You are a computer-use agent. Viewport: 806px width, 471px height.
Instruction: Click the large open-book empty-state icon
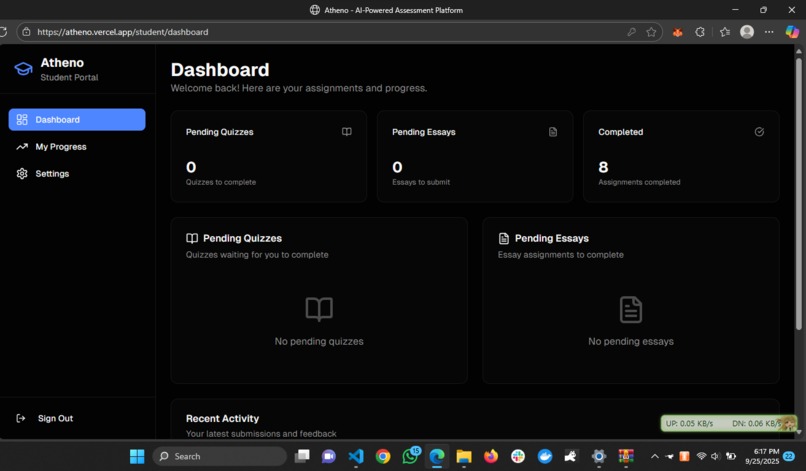pos(319,309)
